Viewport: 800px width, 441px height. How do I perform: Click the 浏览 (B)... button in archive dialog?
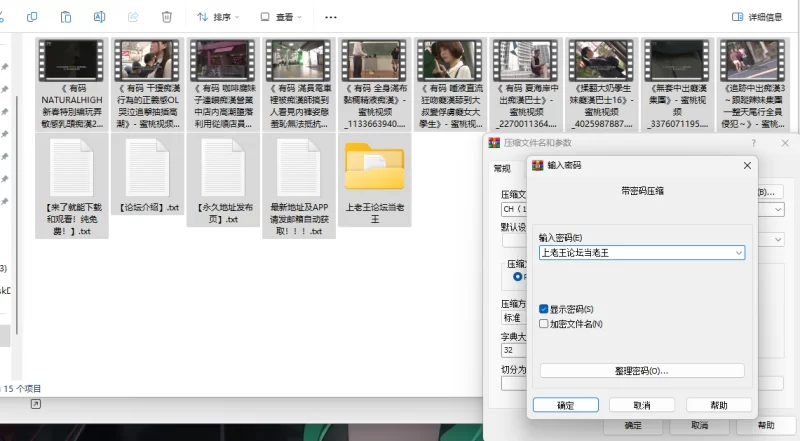tap(770, 192)
